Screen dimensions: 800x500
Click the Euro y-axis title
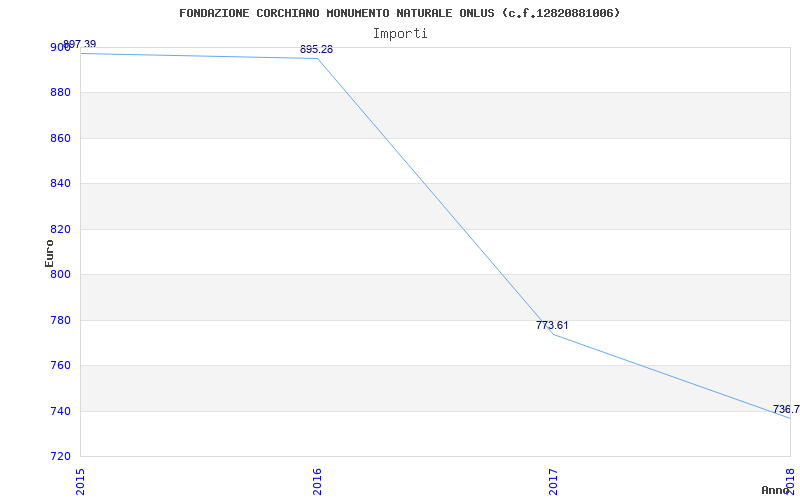pyautogui.click(x=49, y=253)
